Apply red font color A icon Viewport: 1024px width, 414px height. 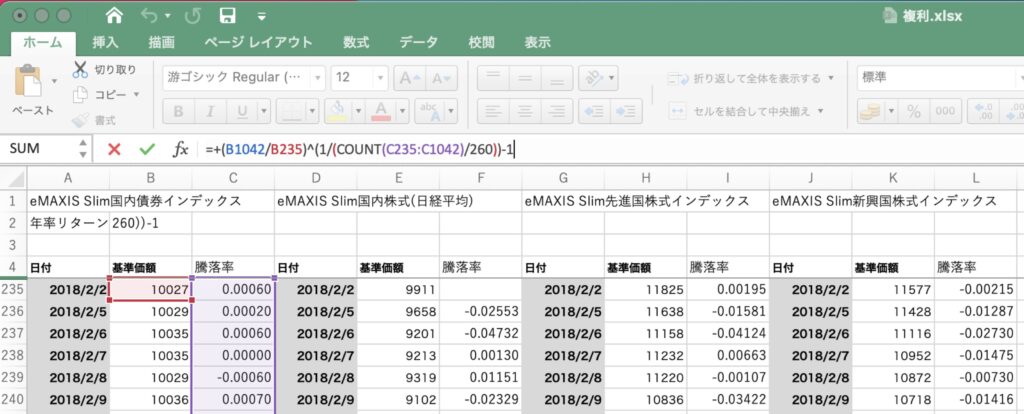click(x=381, y=111)
